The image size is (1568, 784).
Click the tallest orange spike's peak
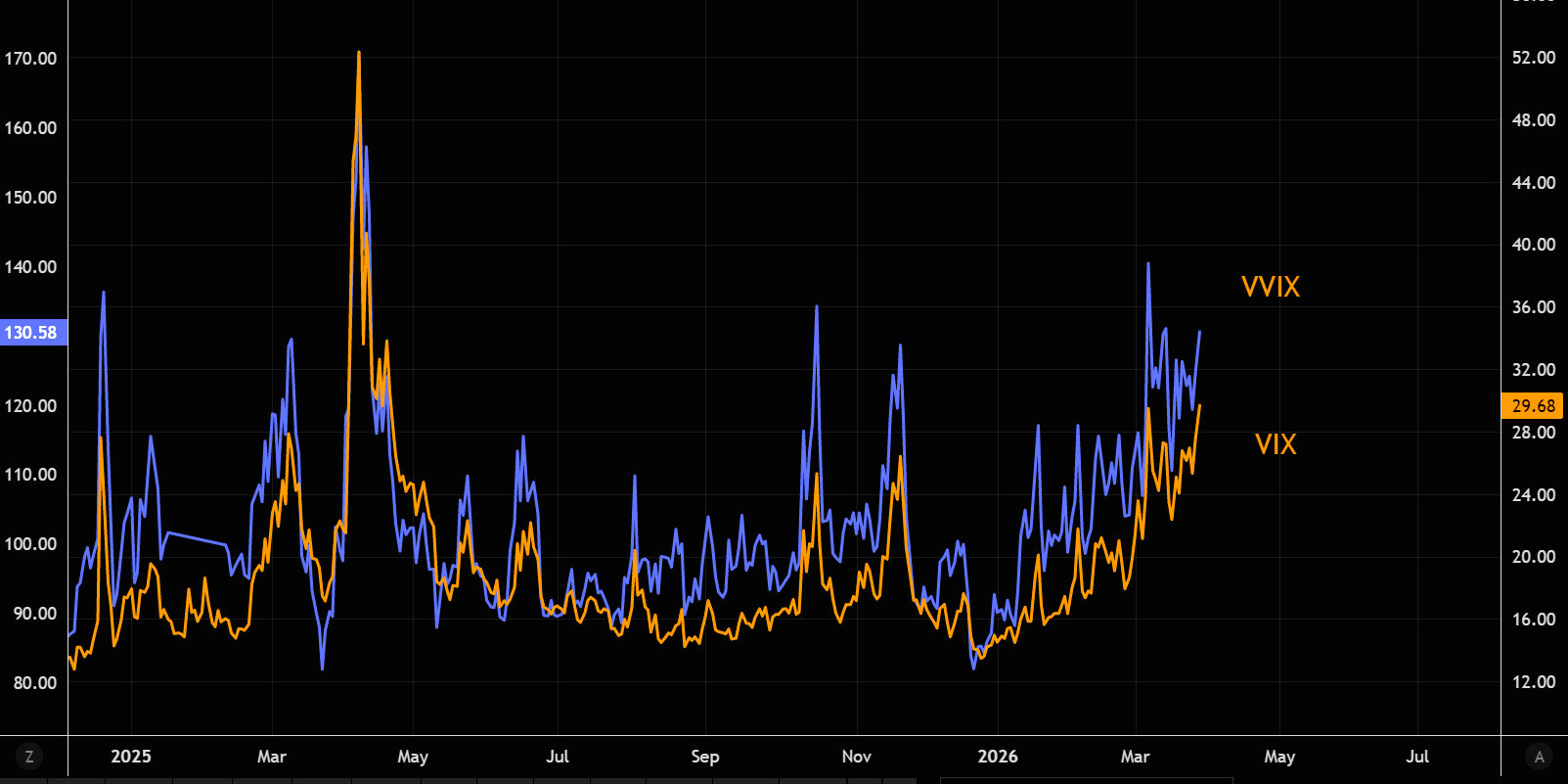tap(359, 53)
